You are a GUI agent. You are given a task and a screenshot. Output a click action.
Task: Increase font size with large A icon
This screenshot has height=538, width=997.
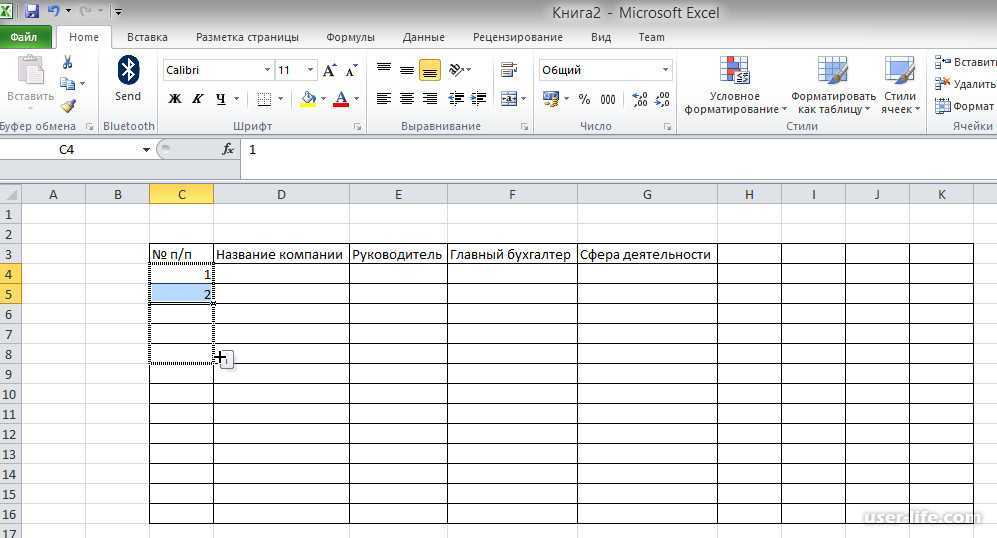(x=329, y=70)
